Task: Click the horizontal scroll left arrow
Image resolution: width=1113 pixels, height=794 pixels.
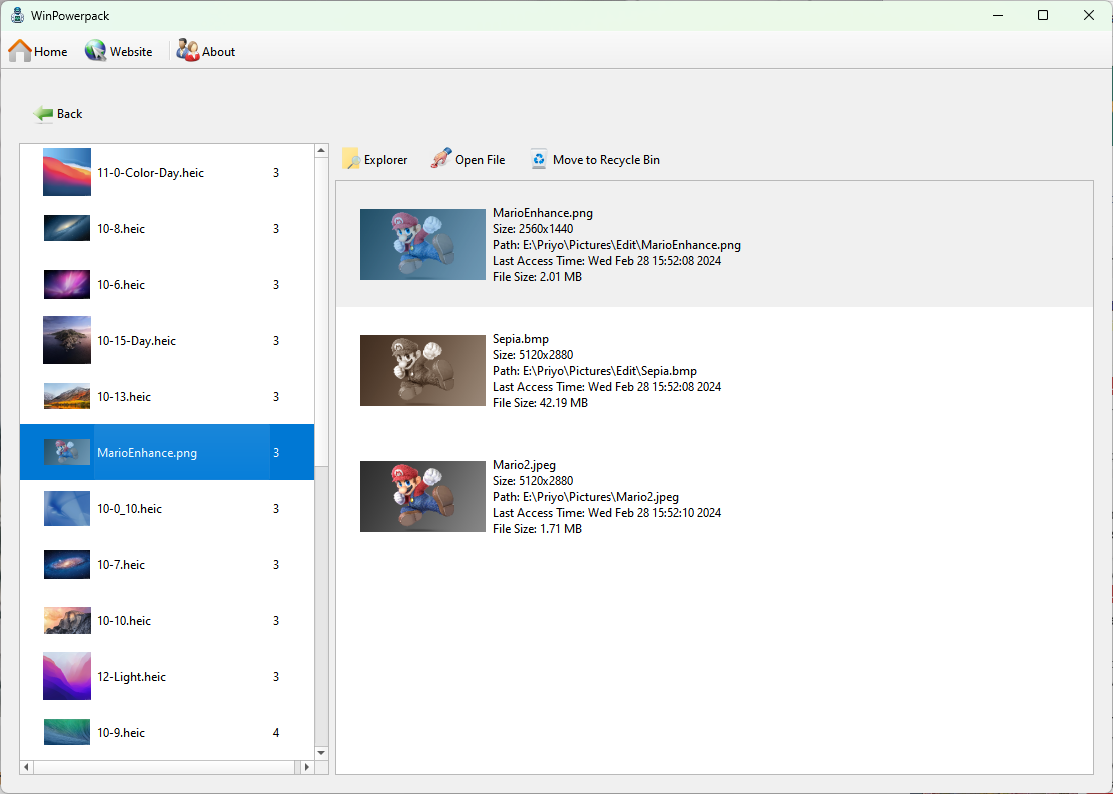Action: pos(27,767)
